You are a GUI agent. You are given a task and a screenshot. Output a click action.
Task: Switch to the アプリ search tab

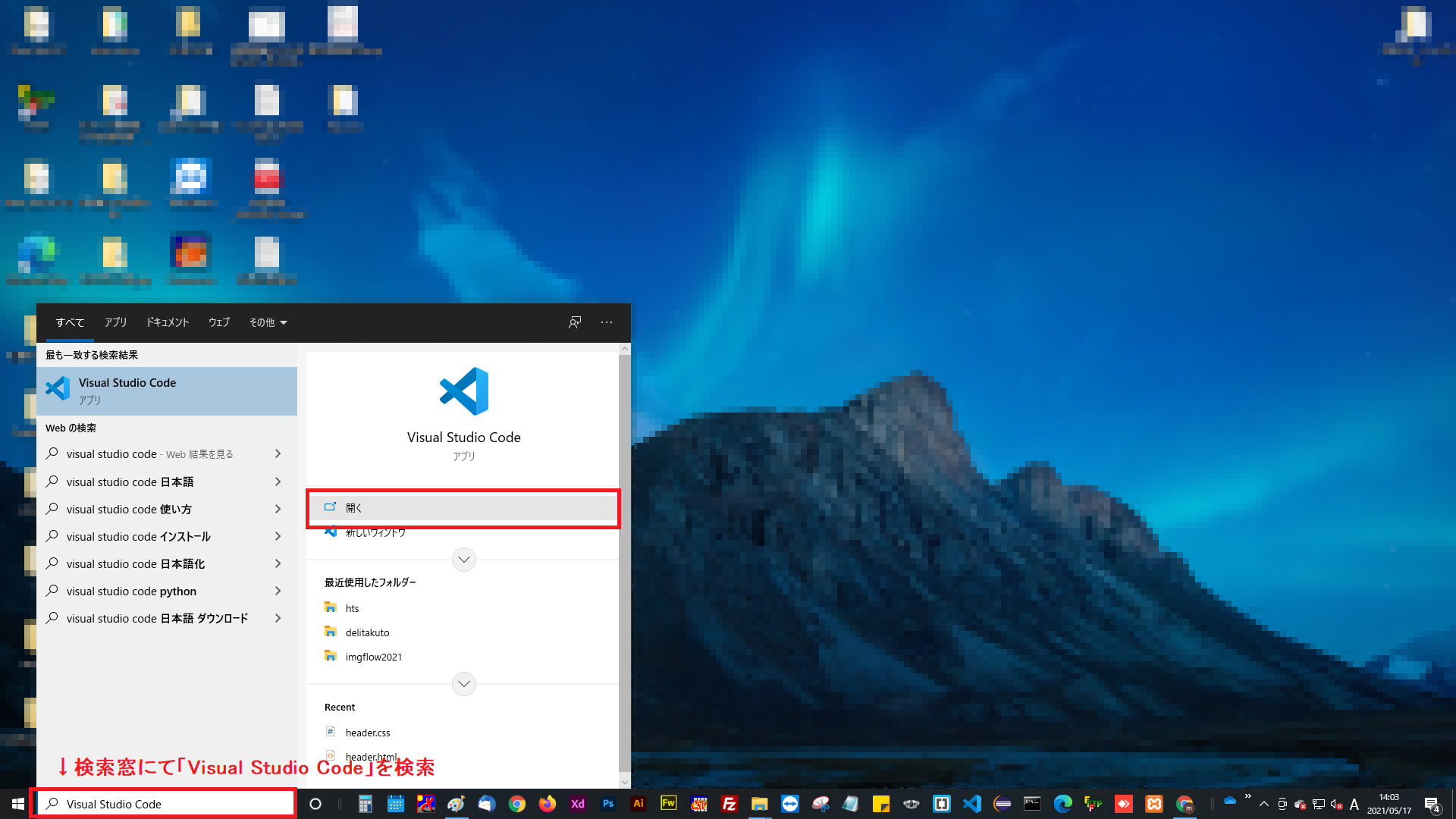pyautogui.click(x=116, y=322)
